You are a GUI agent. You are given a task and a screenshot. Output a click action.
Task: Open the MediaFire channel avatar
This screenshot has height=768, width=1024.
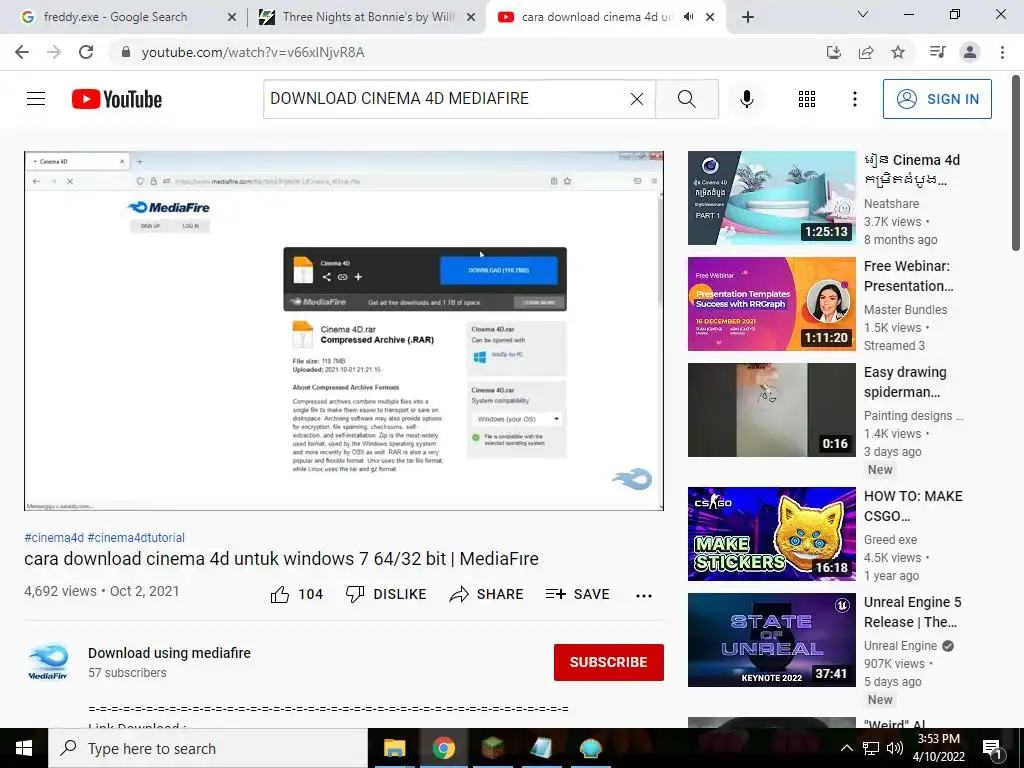point(48,662)
